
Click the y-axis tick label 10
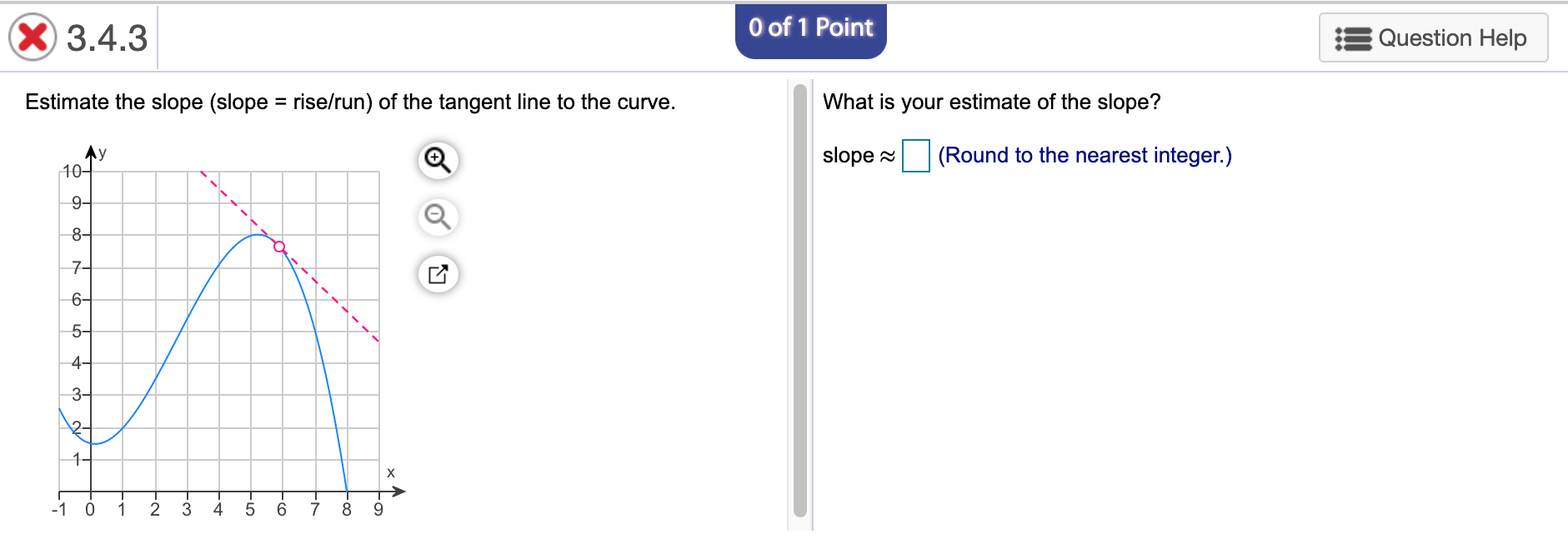point(72,172)
